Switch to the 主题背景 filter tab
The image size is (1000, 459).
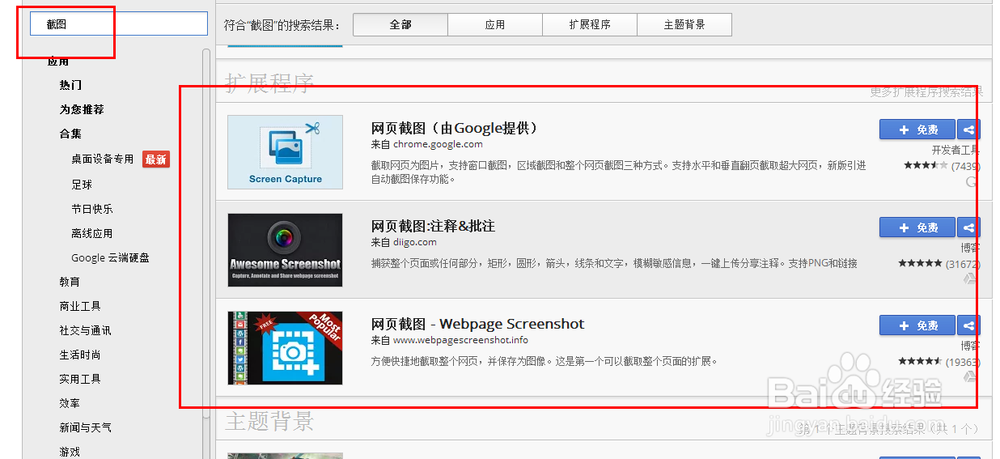tap(684, 25)
